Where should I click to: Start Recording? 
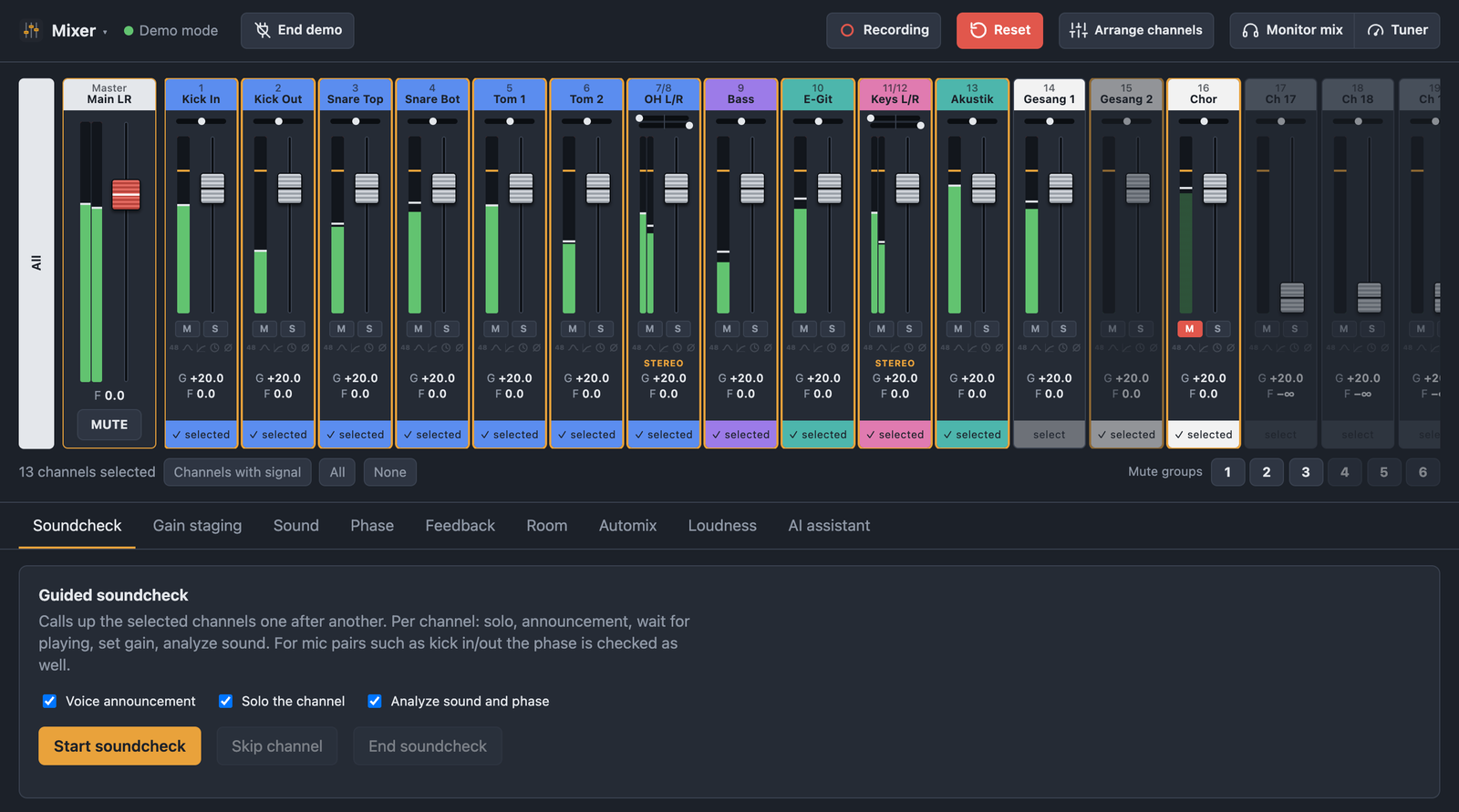885,30
